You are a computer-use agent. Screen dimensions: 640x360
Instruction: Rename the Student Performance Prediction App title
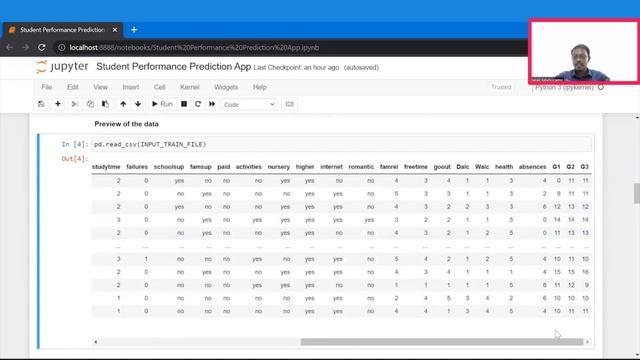(x=173, y=67)
